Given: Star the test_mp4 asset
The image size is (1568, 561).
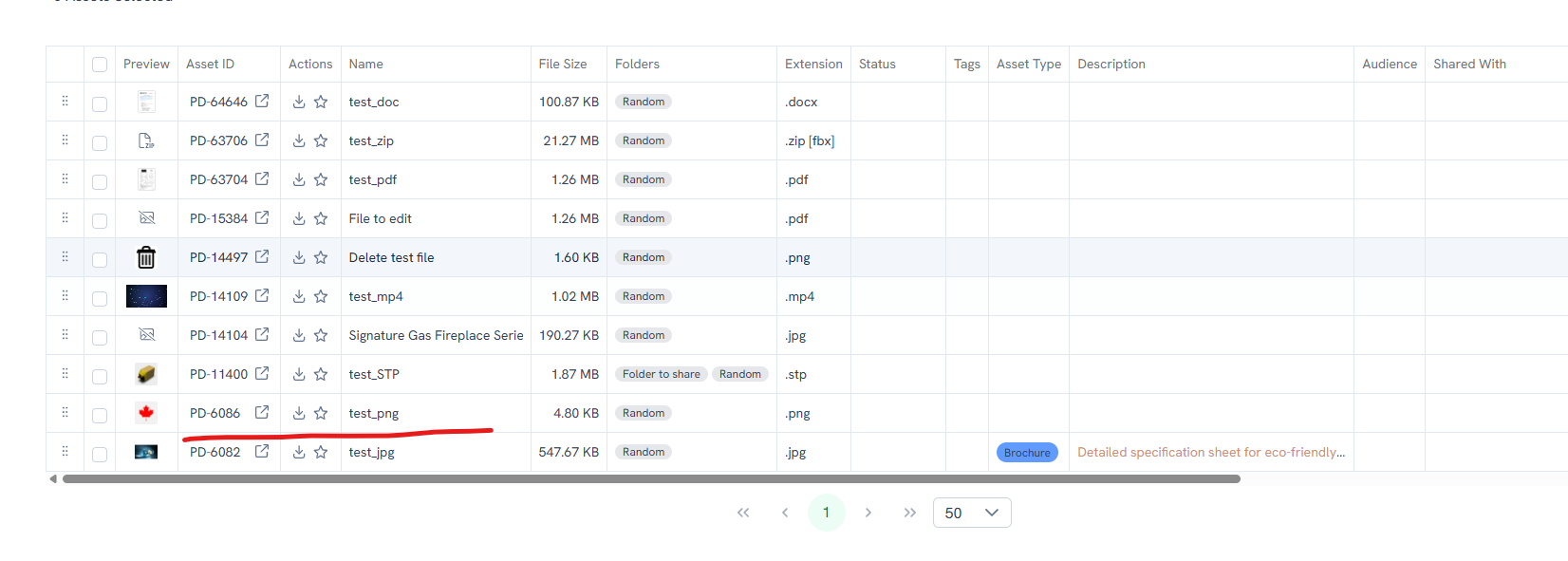Looking at the screenshot, I should [321, 296].
